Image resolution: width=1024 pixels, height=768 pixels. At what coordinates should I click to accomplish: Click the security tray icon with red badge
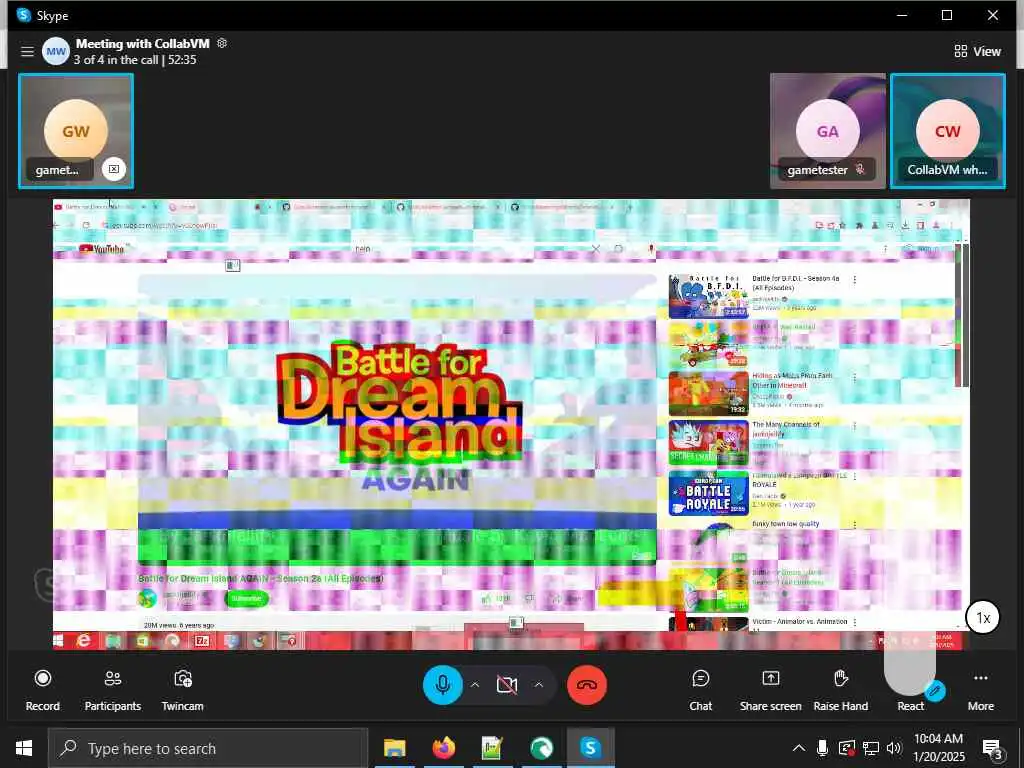pyautogui.click(x=846, y=748)
